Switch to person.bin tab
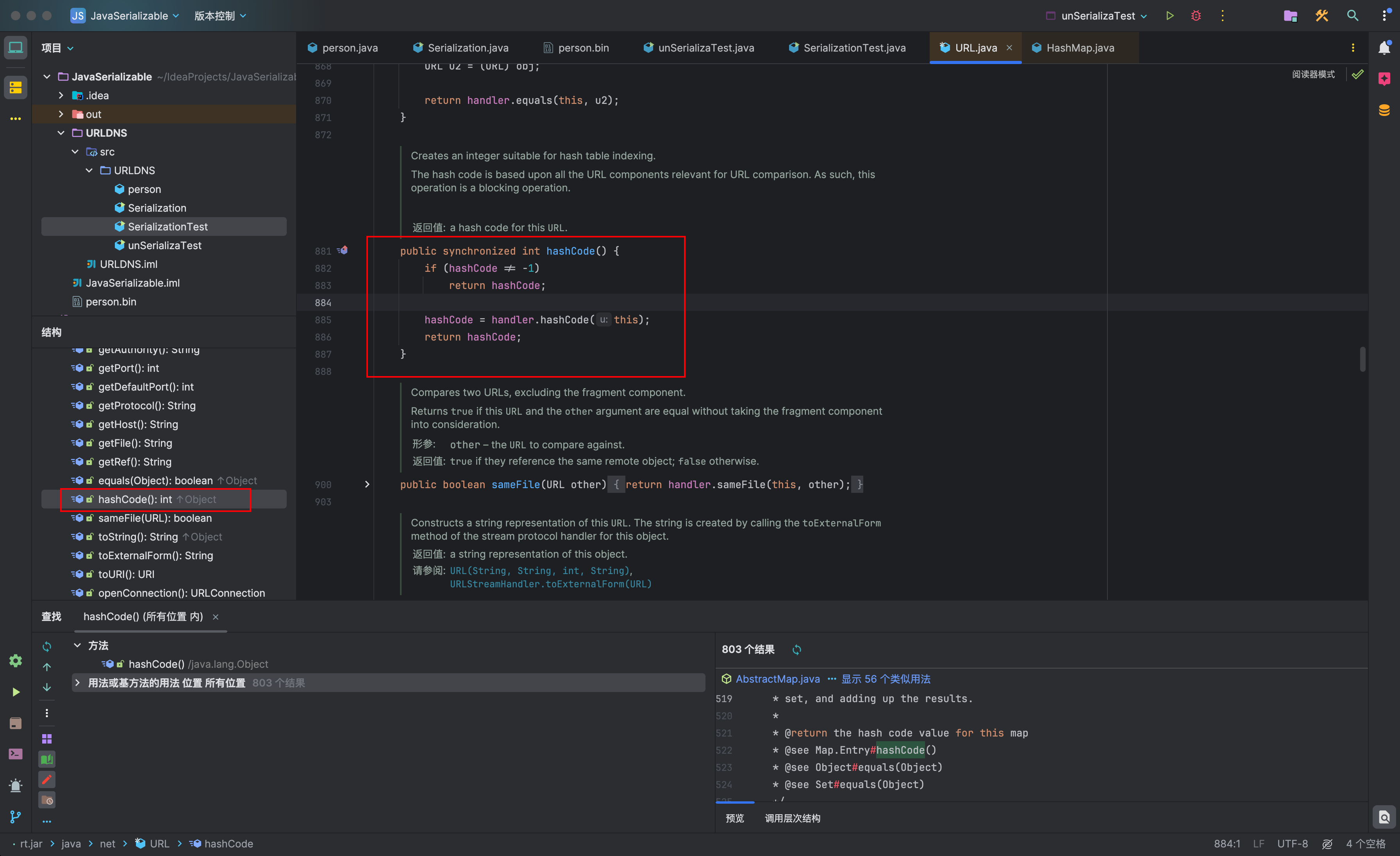This screenshot has width=1400, height=856. click(x=576, y=48)
